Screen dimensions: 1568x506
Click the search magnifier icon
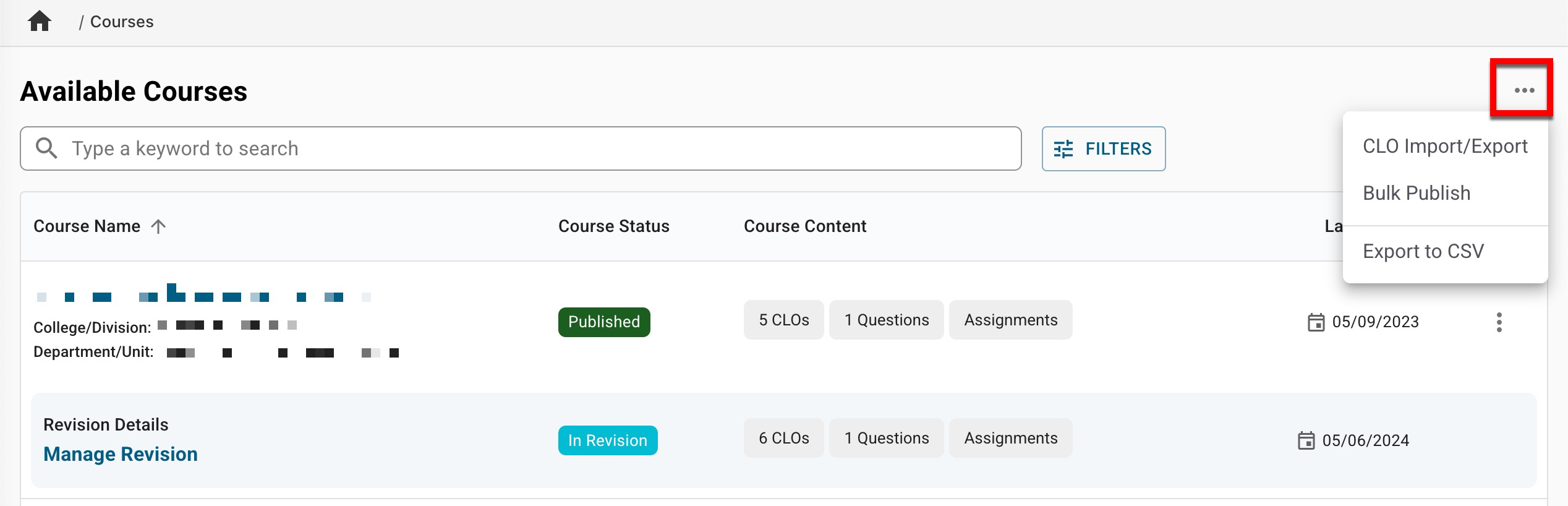click(x=46, y=148)
